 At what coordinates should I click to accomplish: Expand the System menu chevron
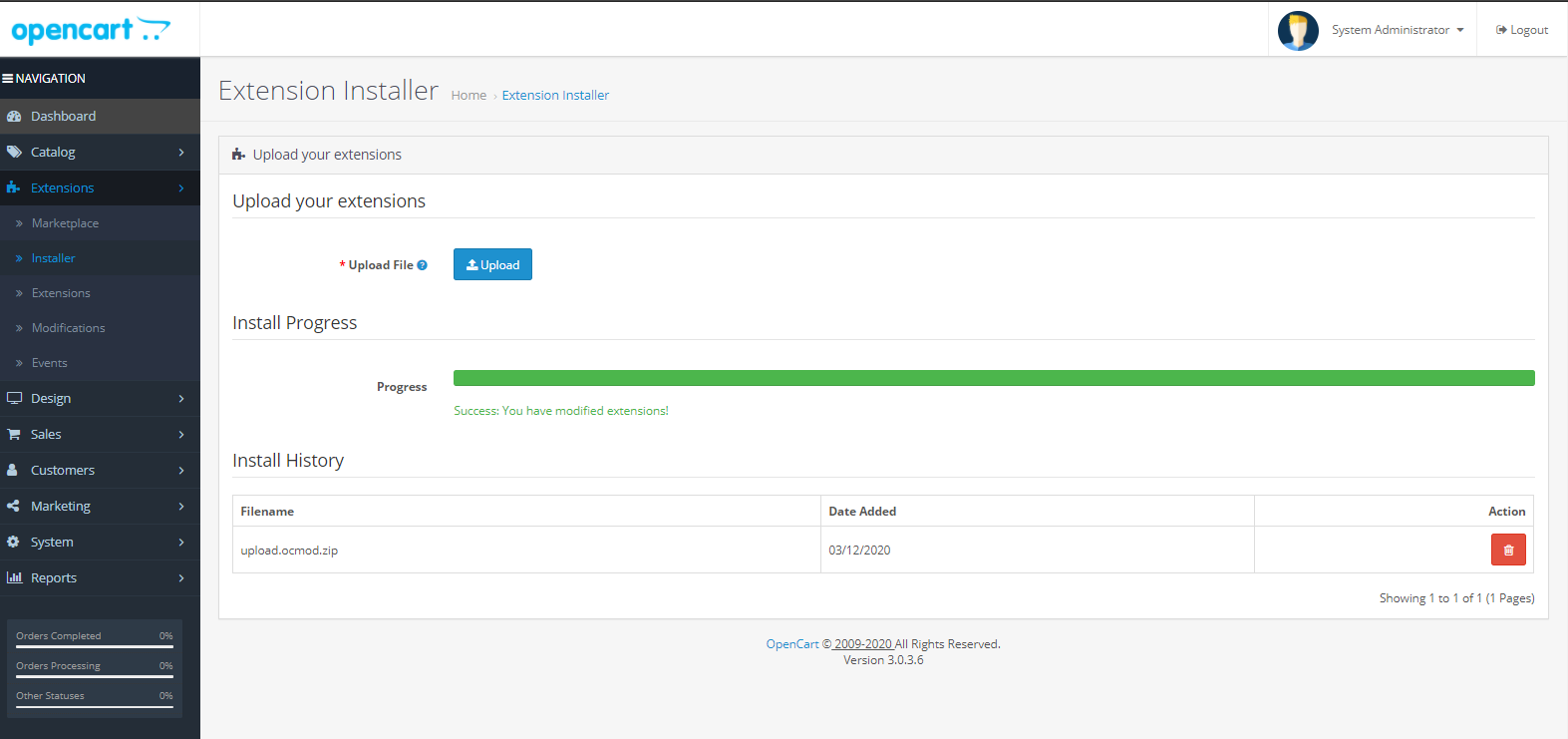181,543
